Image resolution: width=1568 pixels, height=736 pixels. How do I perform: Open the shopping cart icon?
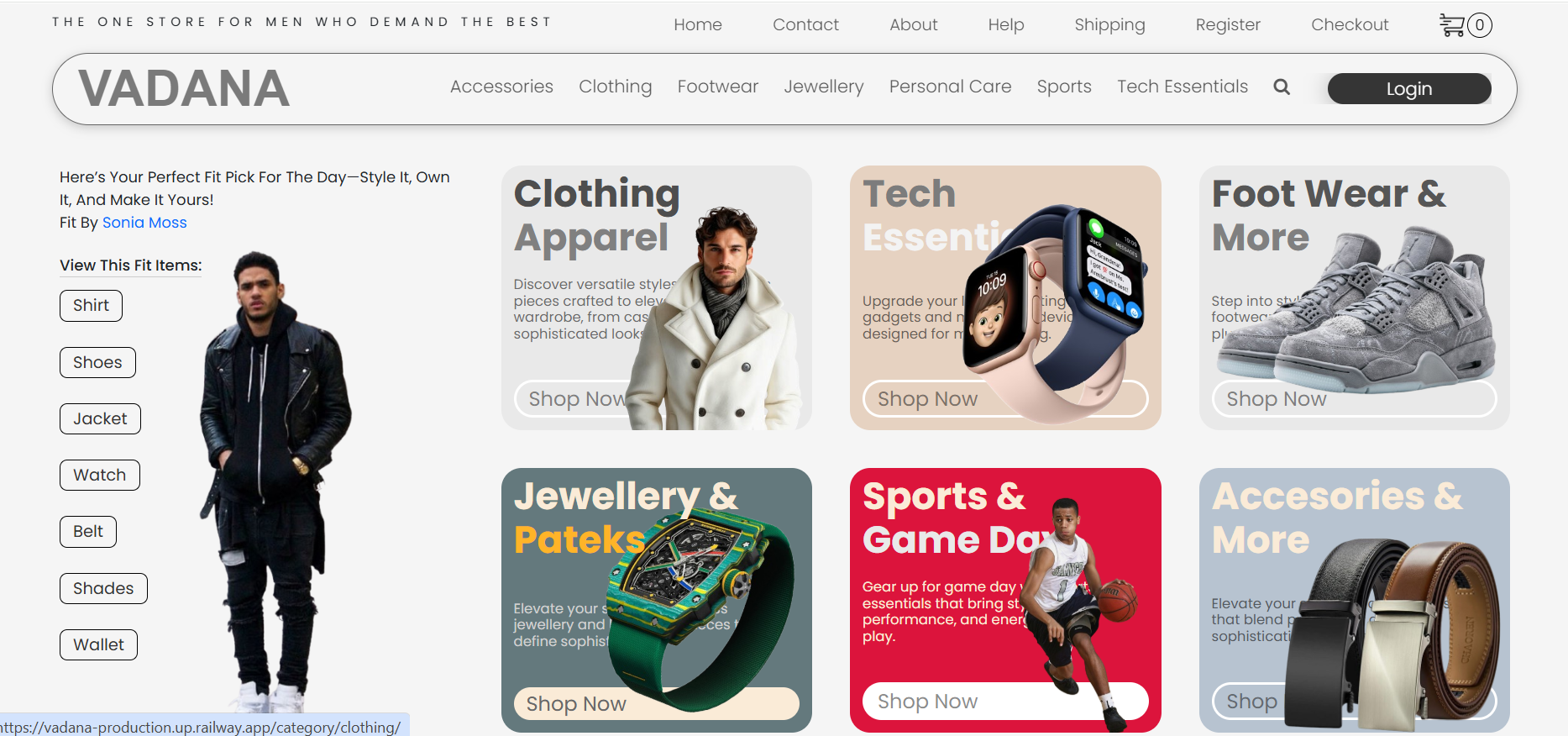click(x=1452, y=25)
